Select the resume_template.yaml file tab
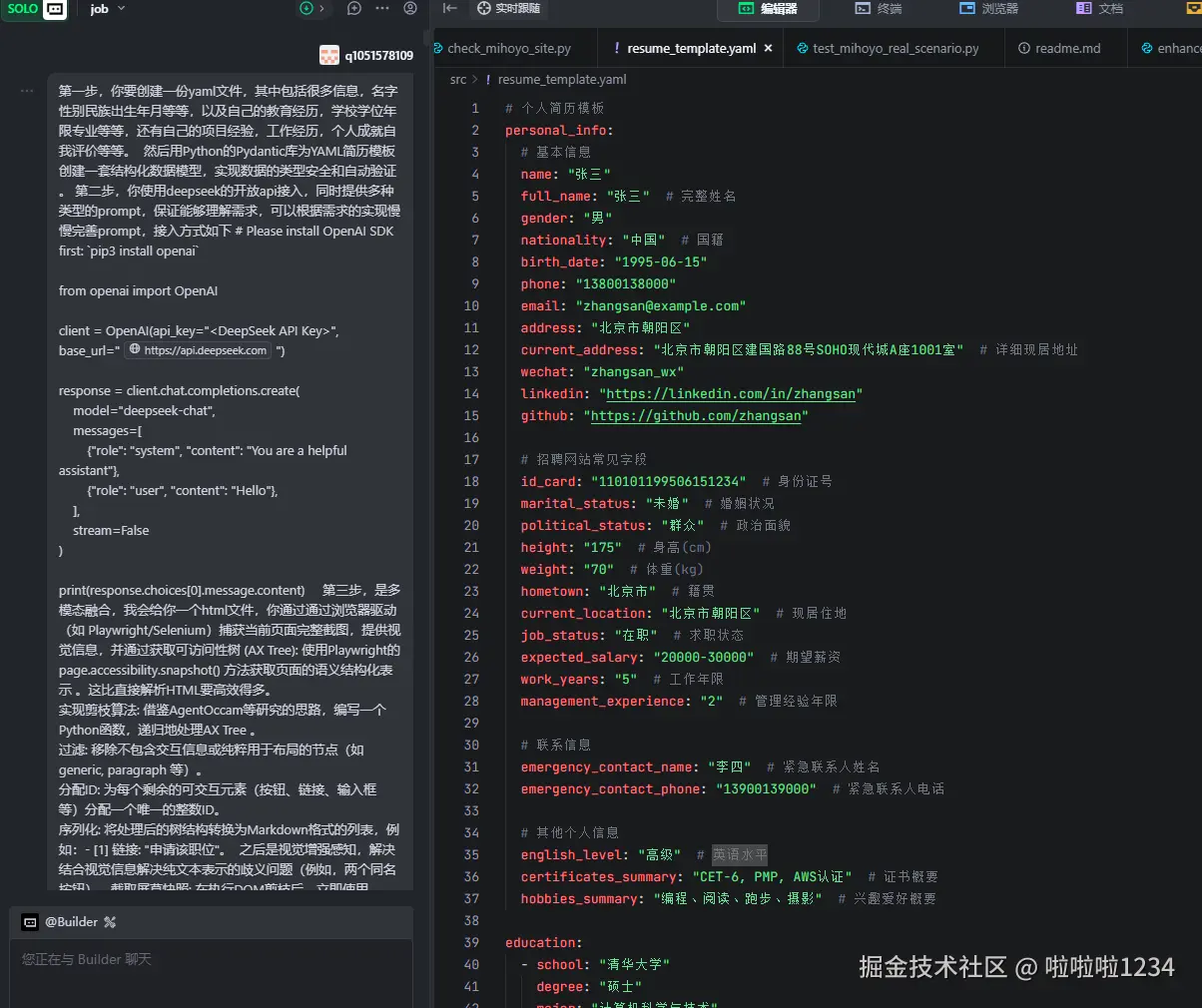The height and width of the screenshot is (1008, 1202). point(691,48)
